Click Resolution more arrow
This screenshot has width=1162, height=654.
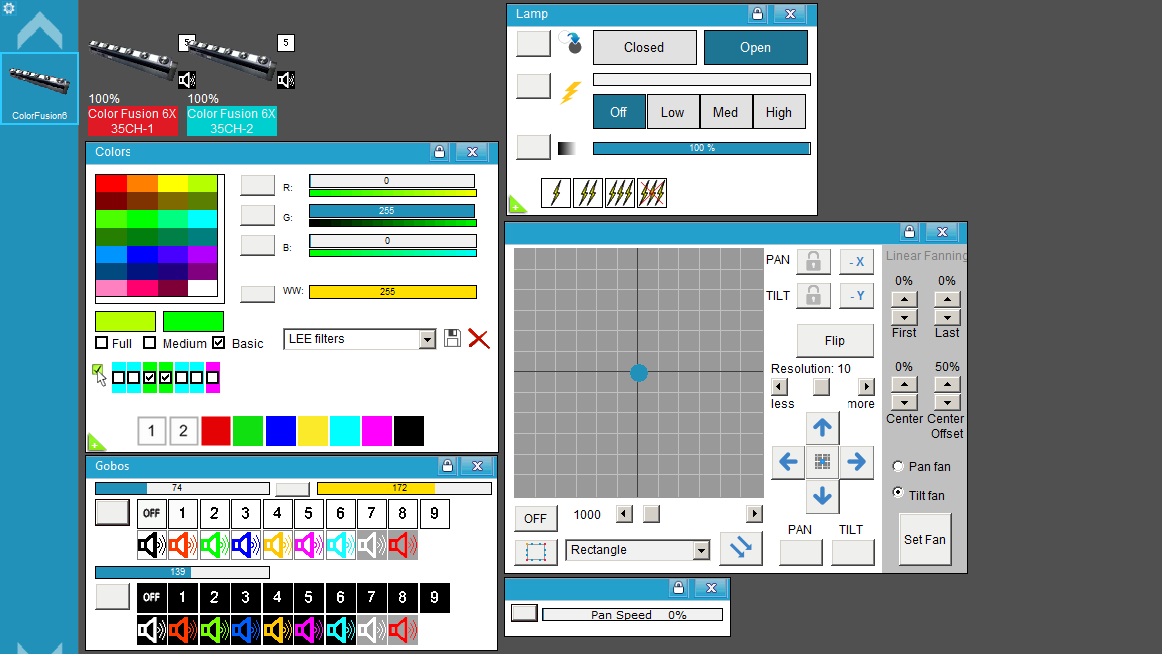coord(866,387)
